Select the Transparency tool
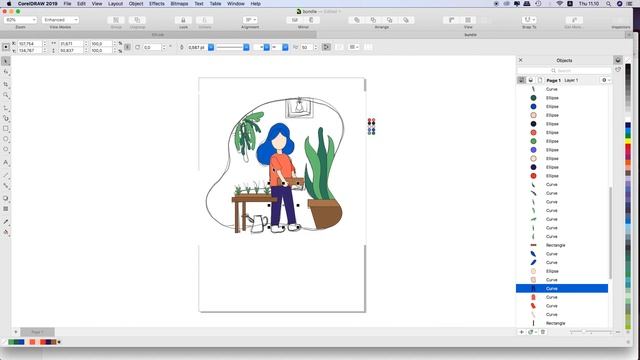Image resolution: width=640 pixels, height=360 pixels. (6, 209)
